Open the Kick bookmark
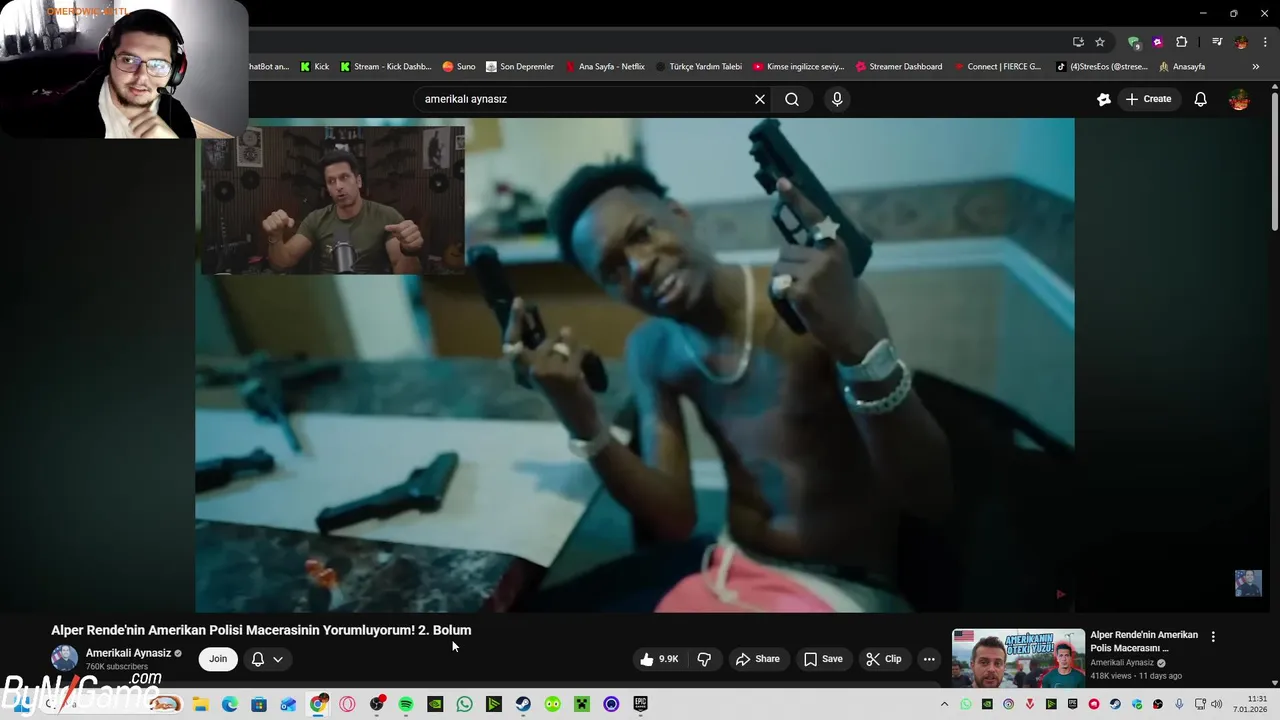The image size is (1280, 720). tap(315, 67)
